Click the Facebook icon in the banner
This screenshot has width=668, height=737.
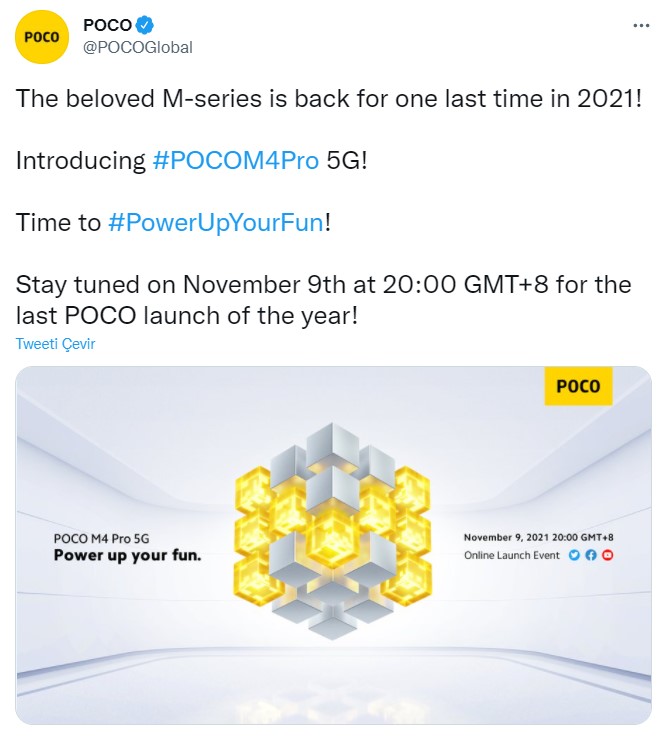[591, 555]
